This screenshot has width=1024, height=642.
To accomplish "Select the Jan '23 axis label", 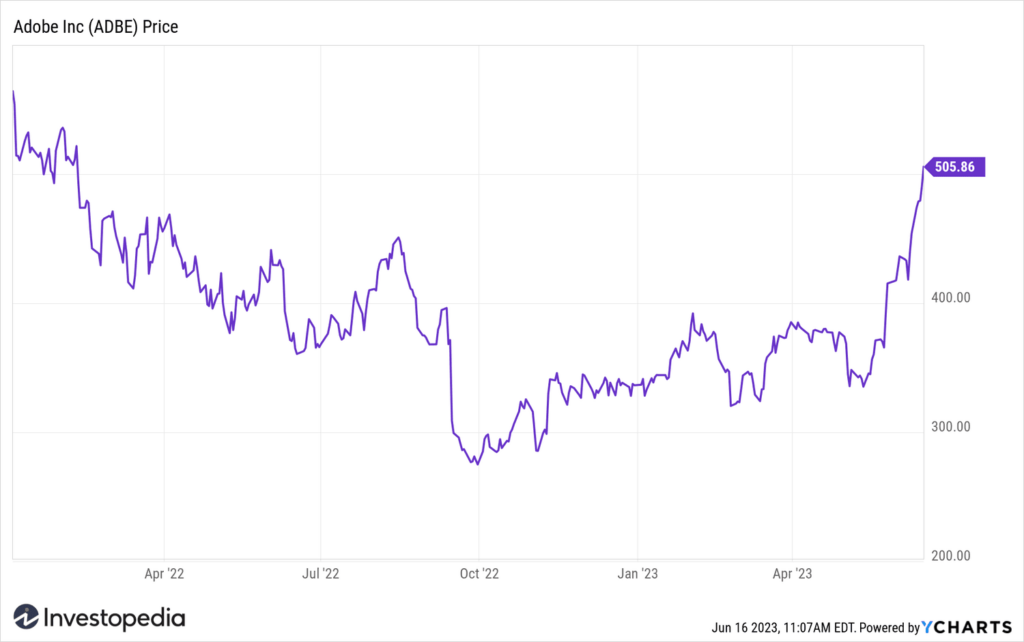I will [x=637, y=573].
